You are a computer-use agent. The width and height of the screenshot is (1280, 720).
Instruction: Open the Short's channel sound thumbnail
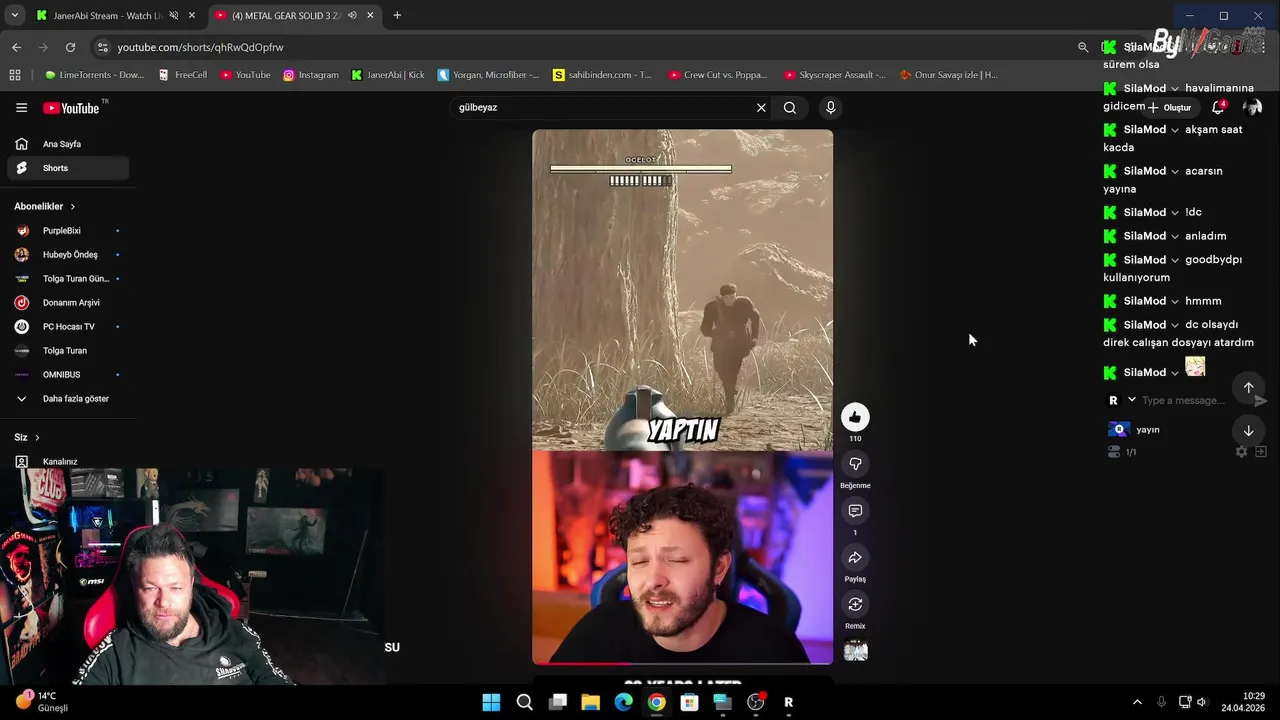855,651
